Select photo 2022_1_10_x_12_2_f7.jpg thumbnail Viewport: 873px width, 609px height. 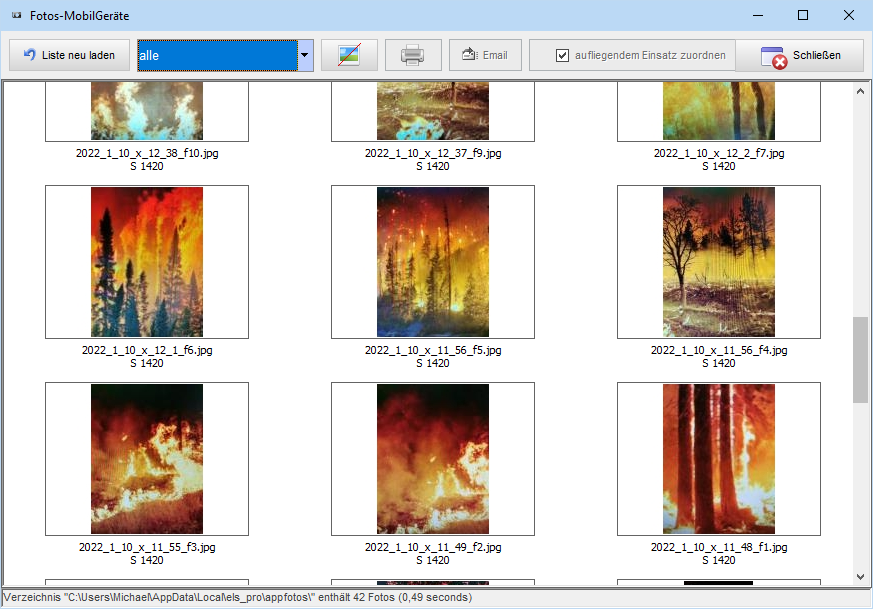click(x=719, y=111)
